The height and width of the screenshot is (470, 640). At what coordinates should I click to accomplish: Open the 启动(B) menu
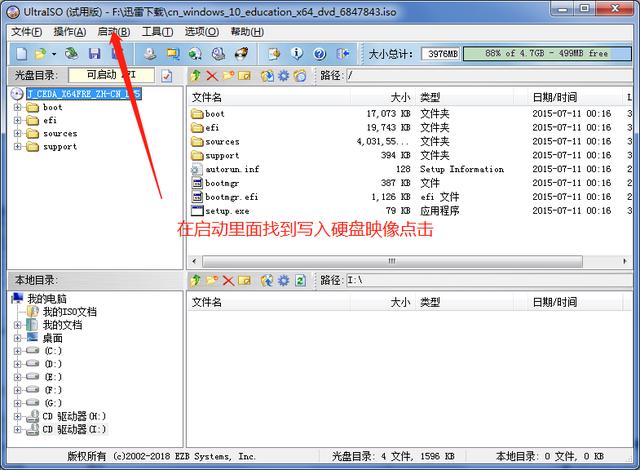pyautogui.click(x=114, y=32)
